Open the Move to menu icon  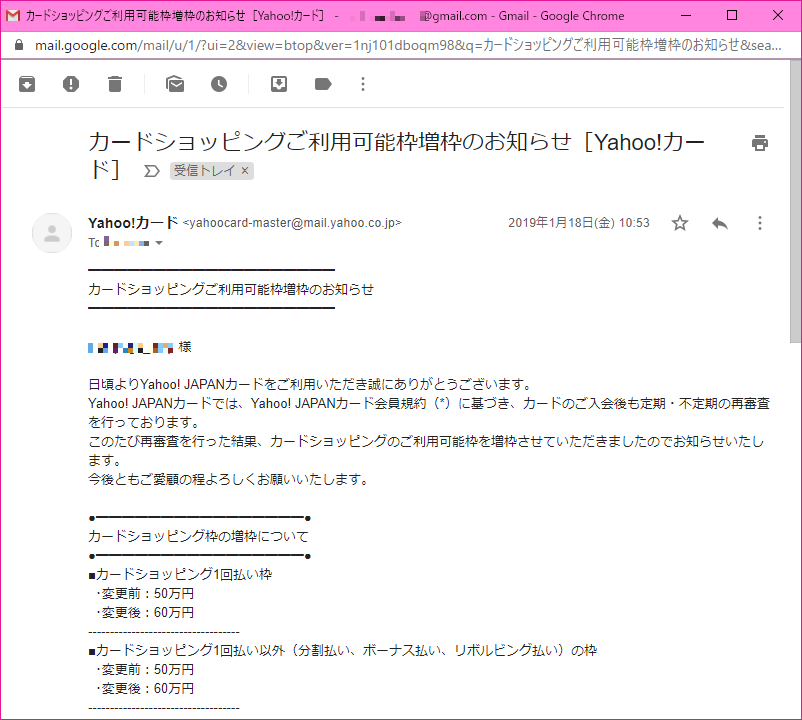[x=279, y=84]
